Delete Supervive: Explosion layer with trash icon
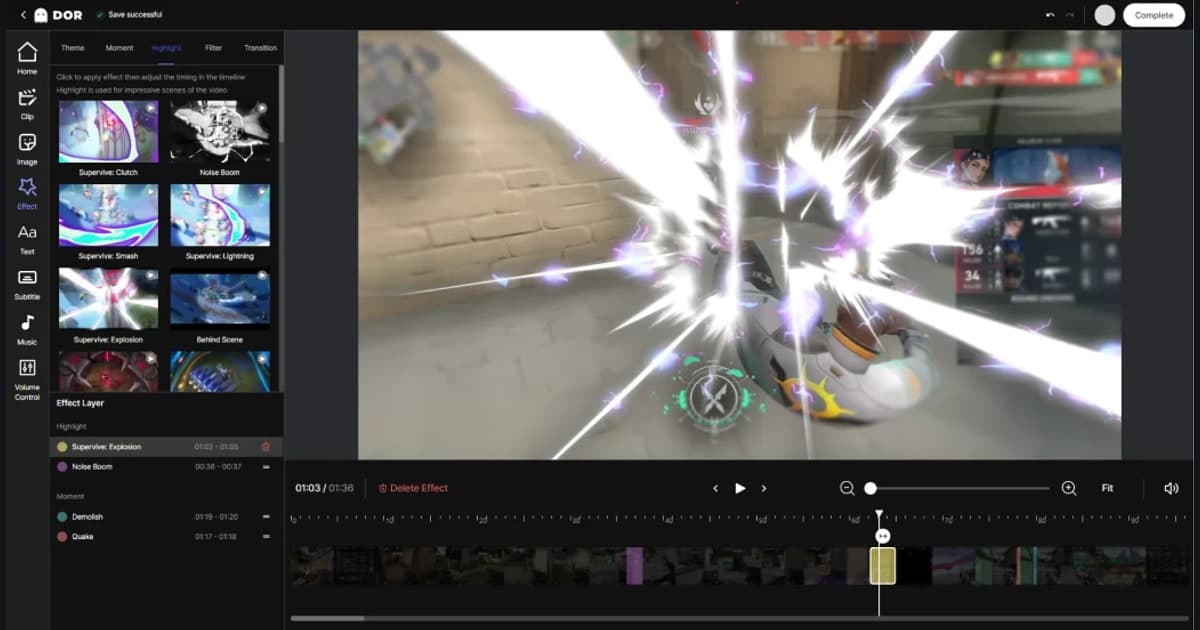The width and height of the screenshot is (1200, 630). click(x=266, y=447)
